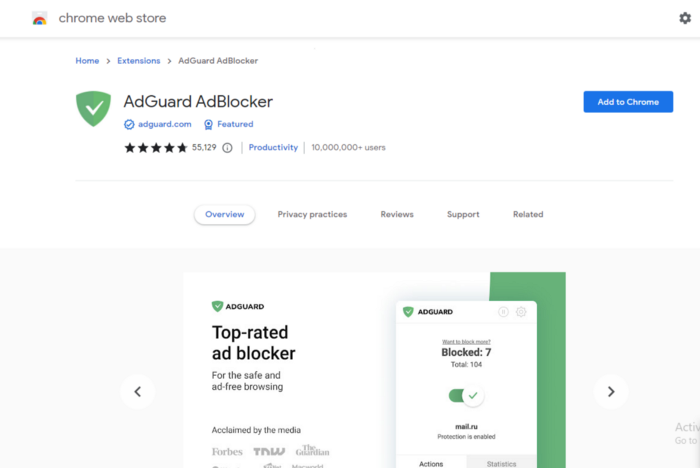The width and height of the screenshot is (700, 468).
Task: Toggle the protection switch in AdGuard popup
Action: point(466,396)
